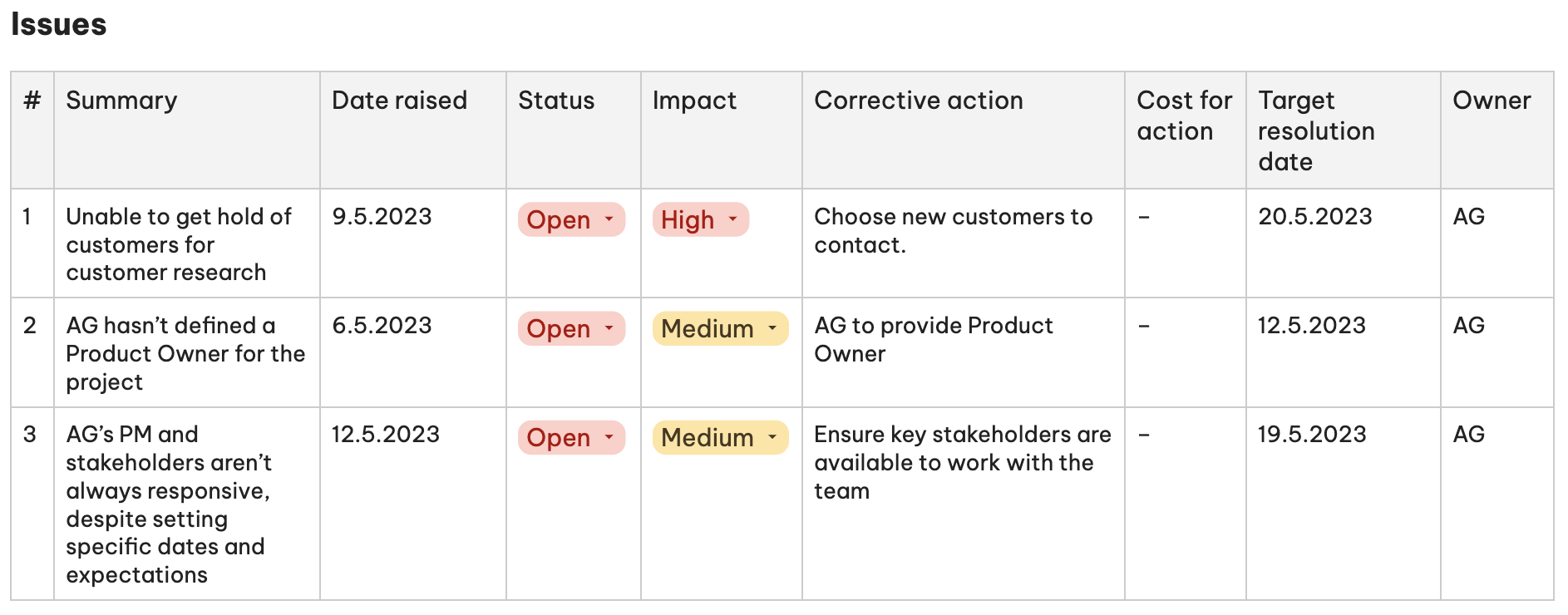The image size is (1568, 615).
Task: Click the Date raised column header
Action: (398, 101)
